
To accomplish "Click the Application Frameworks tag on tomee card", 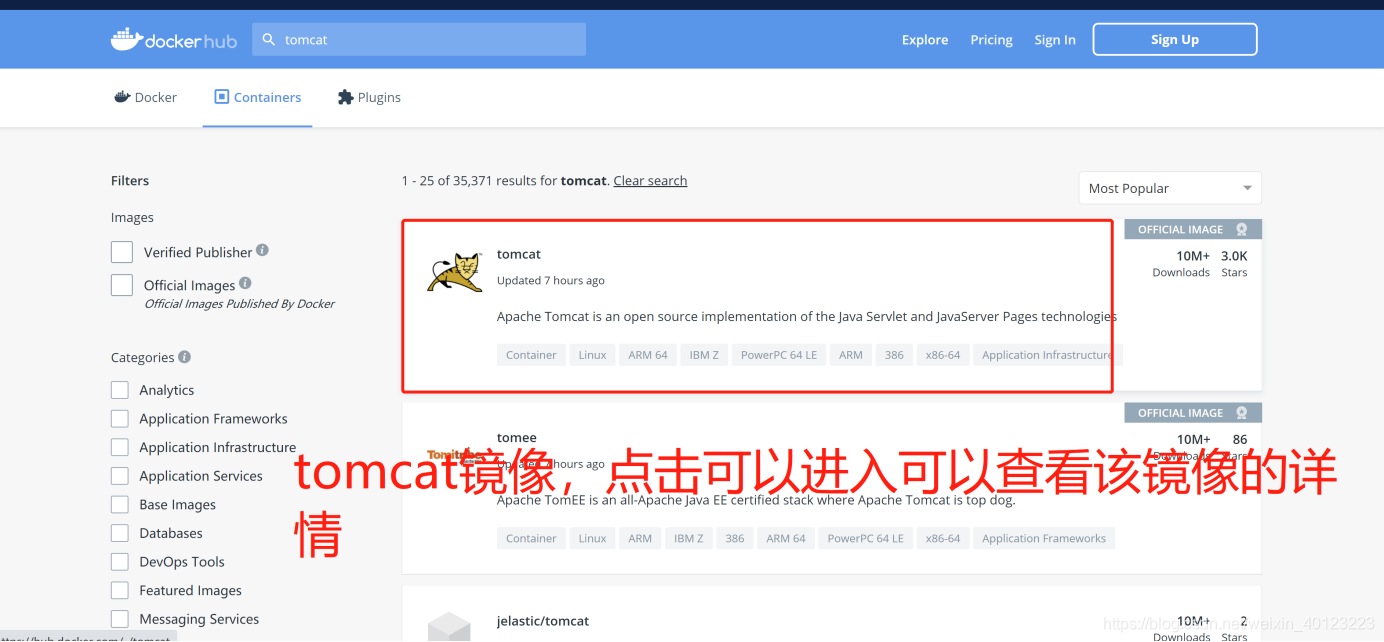I will click(1044, 538).
